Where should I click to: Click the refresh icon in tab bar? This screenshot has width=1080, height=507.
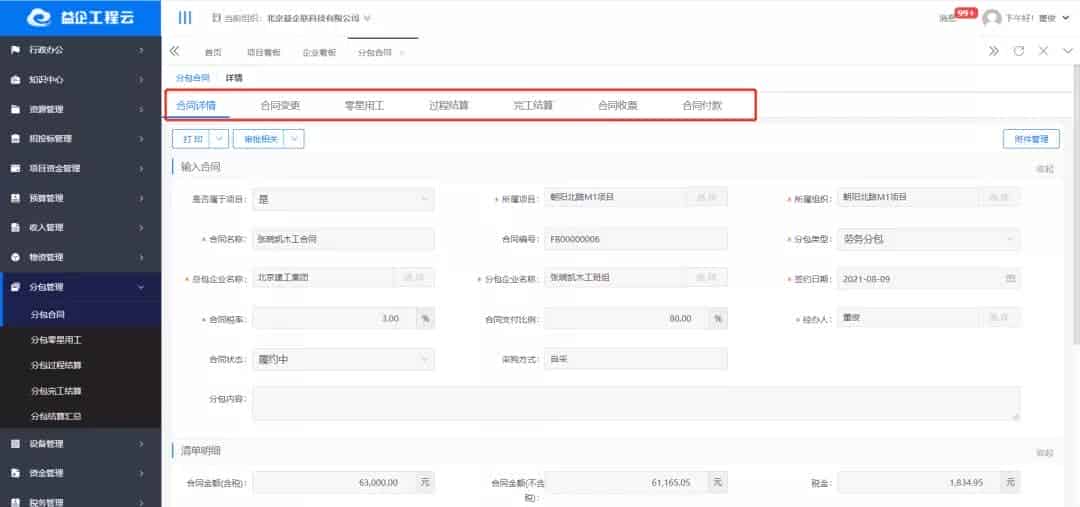(1019, 51)
